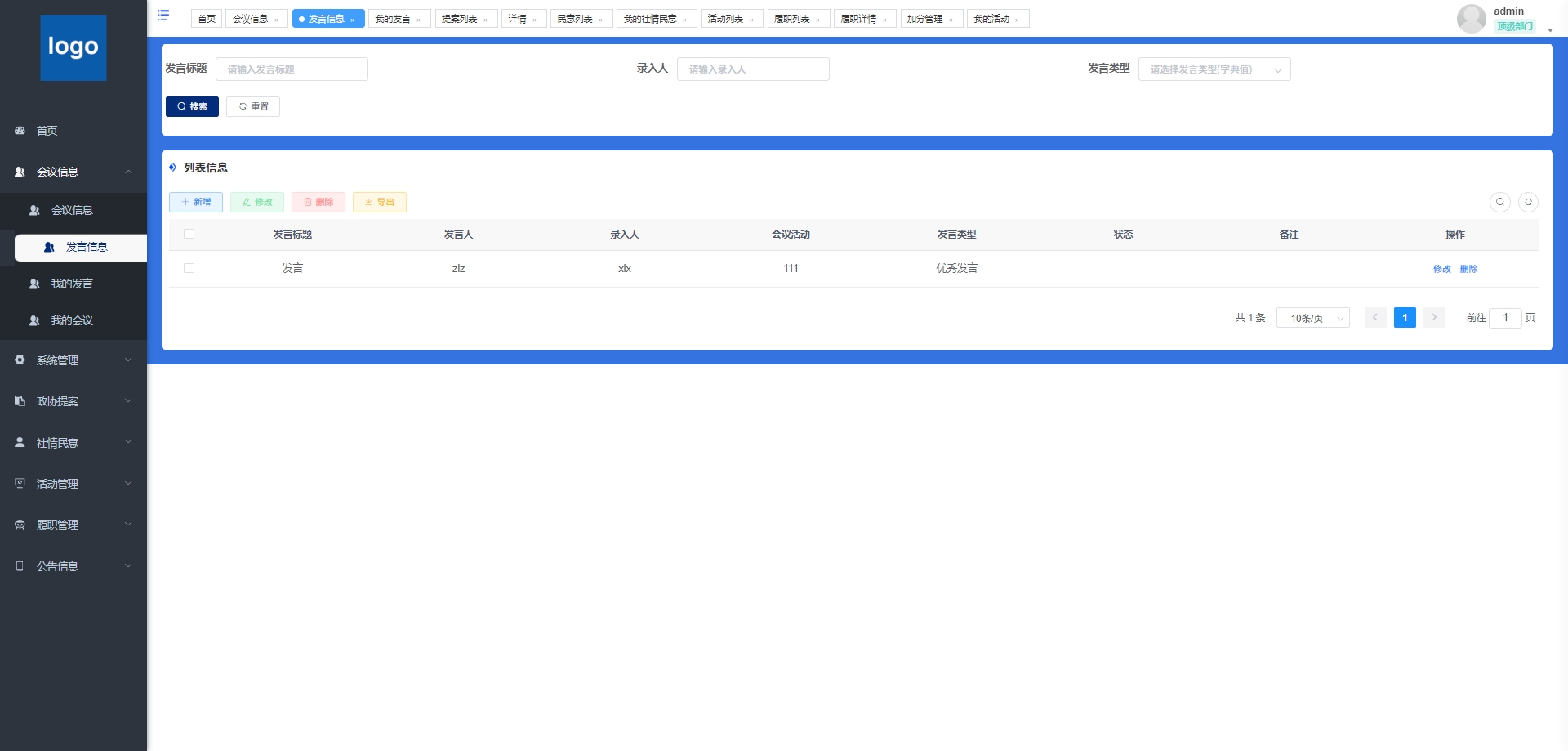Close the 提案列表 tab
1568x751 pixels.
tap(486, 20)
